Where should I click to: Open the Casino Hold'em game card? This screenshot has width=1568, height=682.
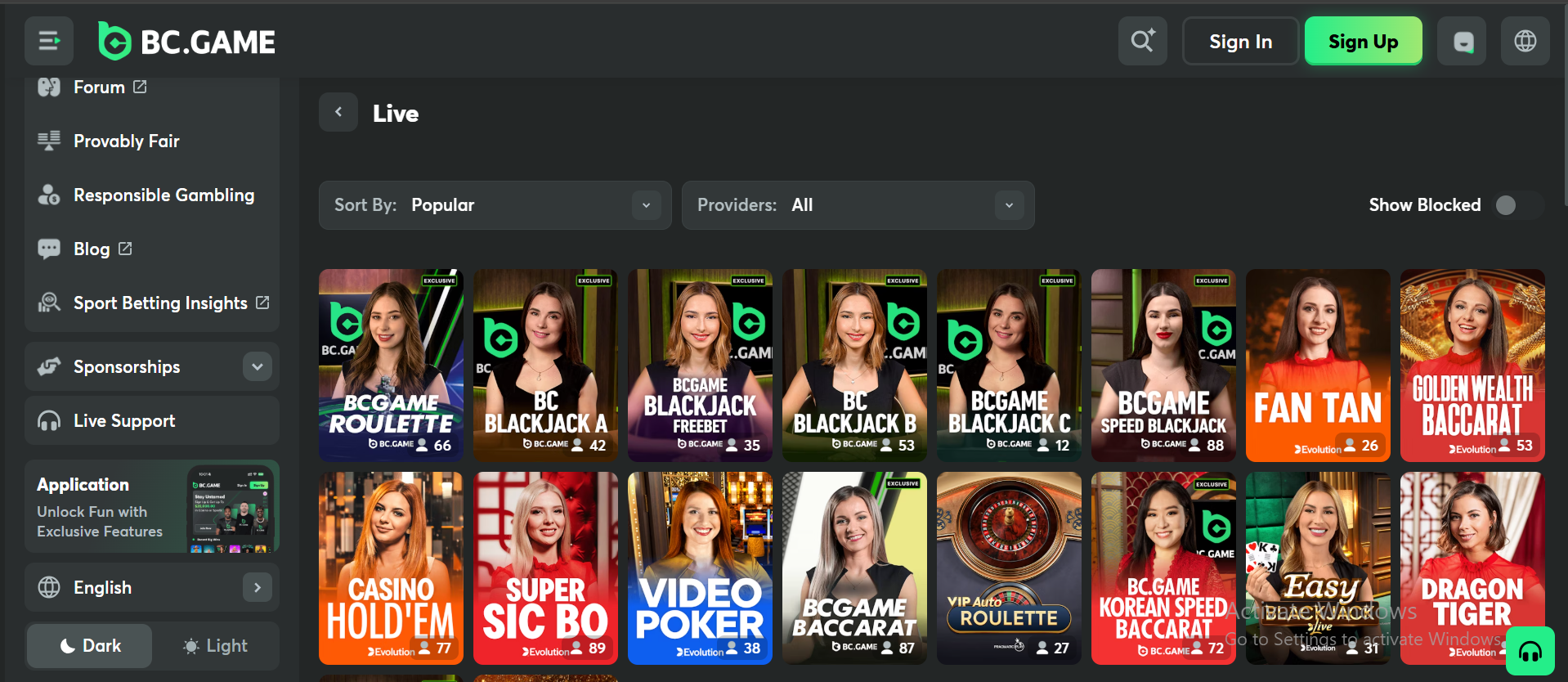pos(391,568)
